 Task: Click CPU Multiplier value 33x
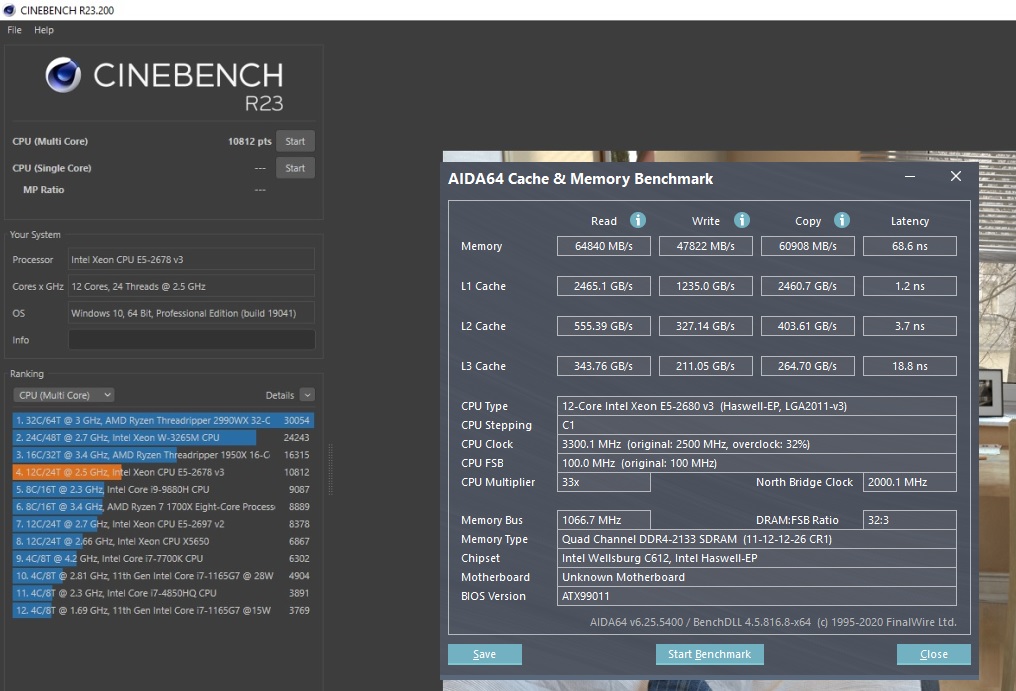(604, 482)
